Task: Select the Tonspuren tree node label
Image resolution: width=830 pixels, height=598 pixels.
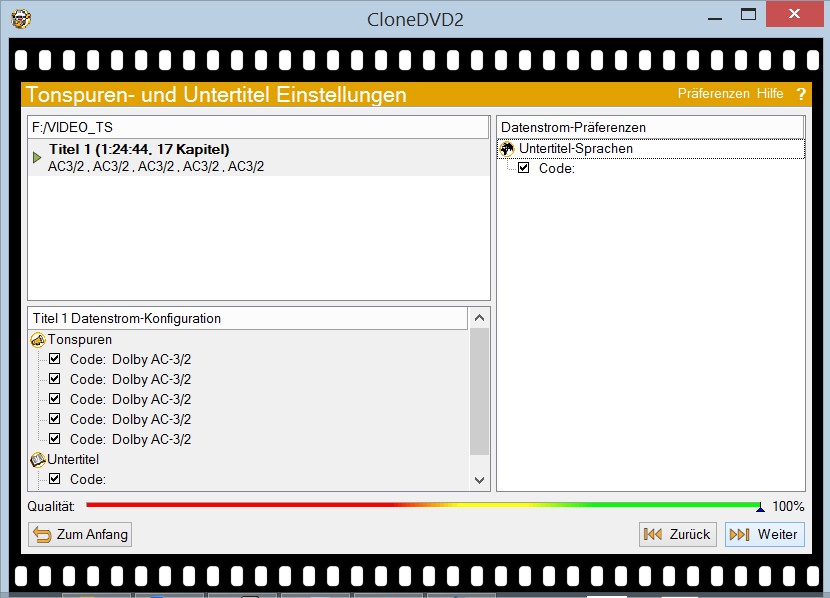Action: 80,340
